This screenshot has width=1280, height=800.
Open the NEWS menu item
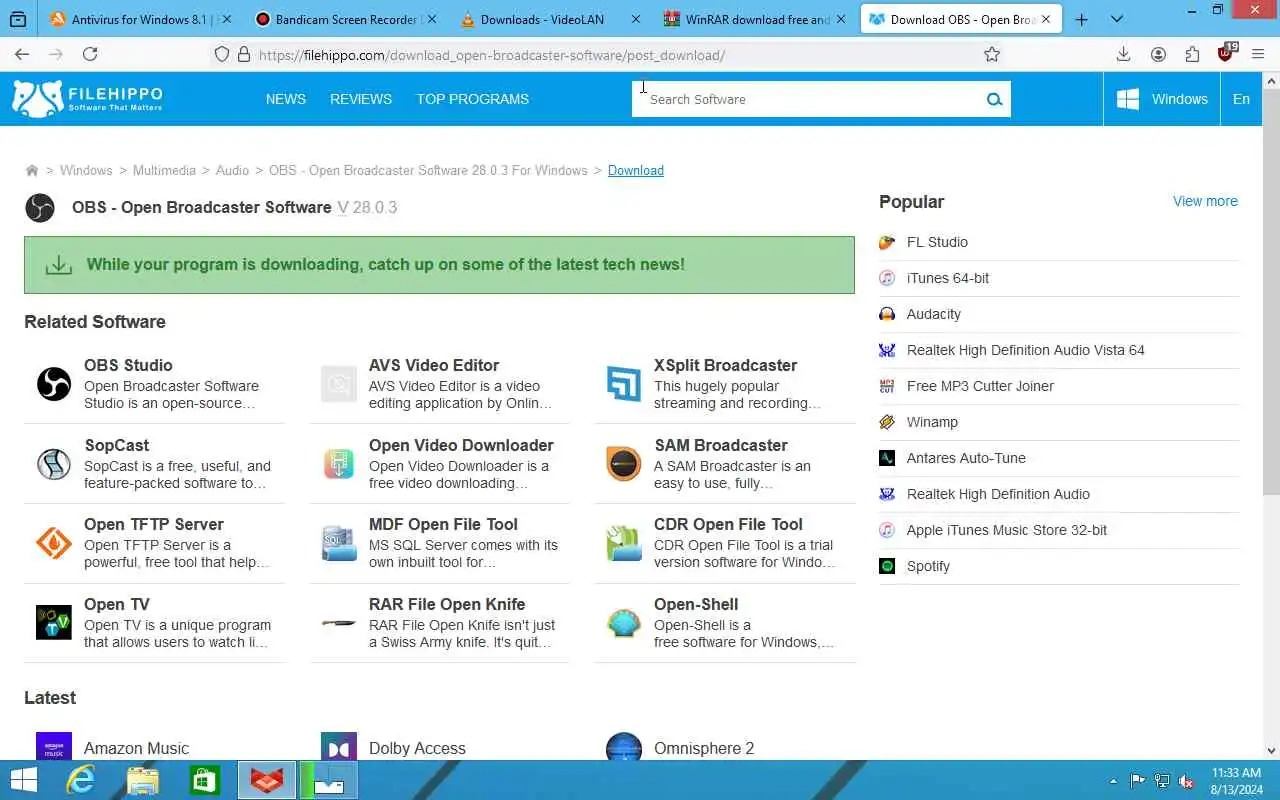(286, 99)
